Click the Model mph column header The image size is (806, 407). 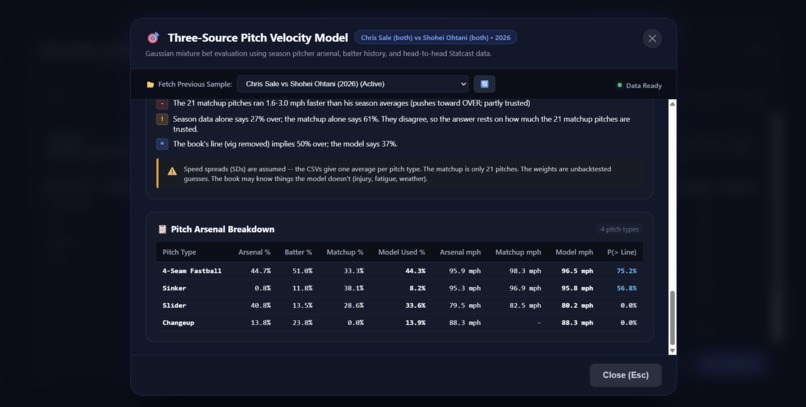(x=574, y=252)
